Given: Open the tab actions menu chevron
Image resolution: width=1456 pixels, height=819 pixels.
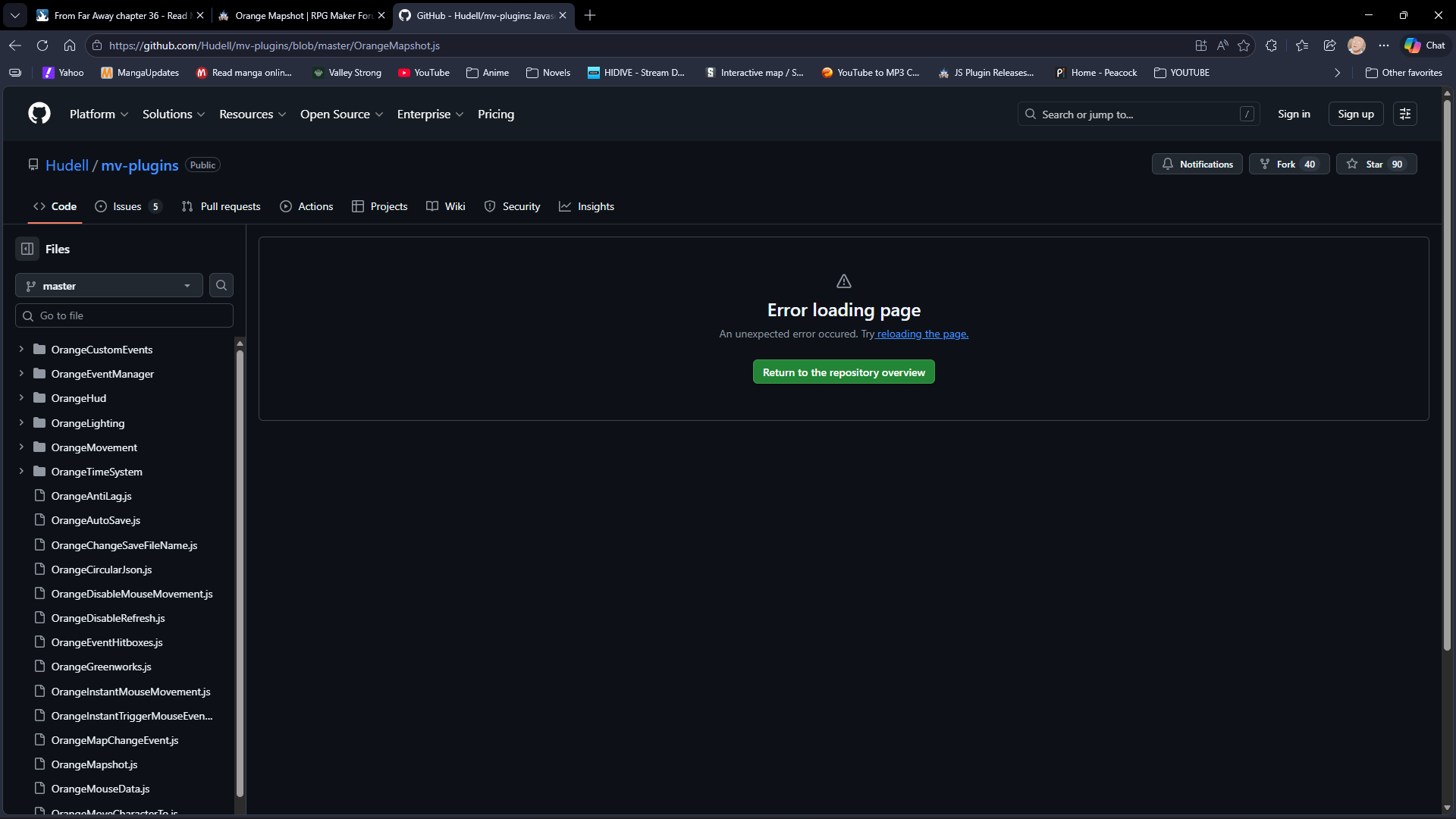Looking at the screenshot, I should [15, 15].
